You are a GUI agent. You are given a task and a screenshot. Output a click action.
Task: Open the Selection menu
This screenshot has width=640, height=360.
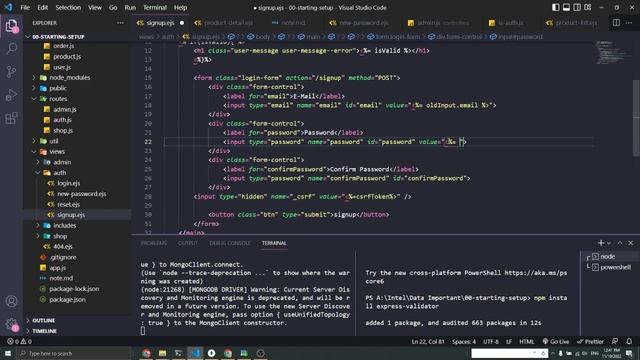pyautogui.click(x=68, y=7)
